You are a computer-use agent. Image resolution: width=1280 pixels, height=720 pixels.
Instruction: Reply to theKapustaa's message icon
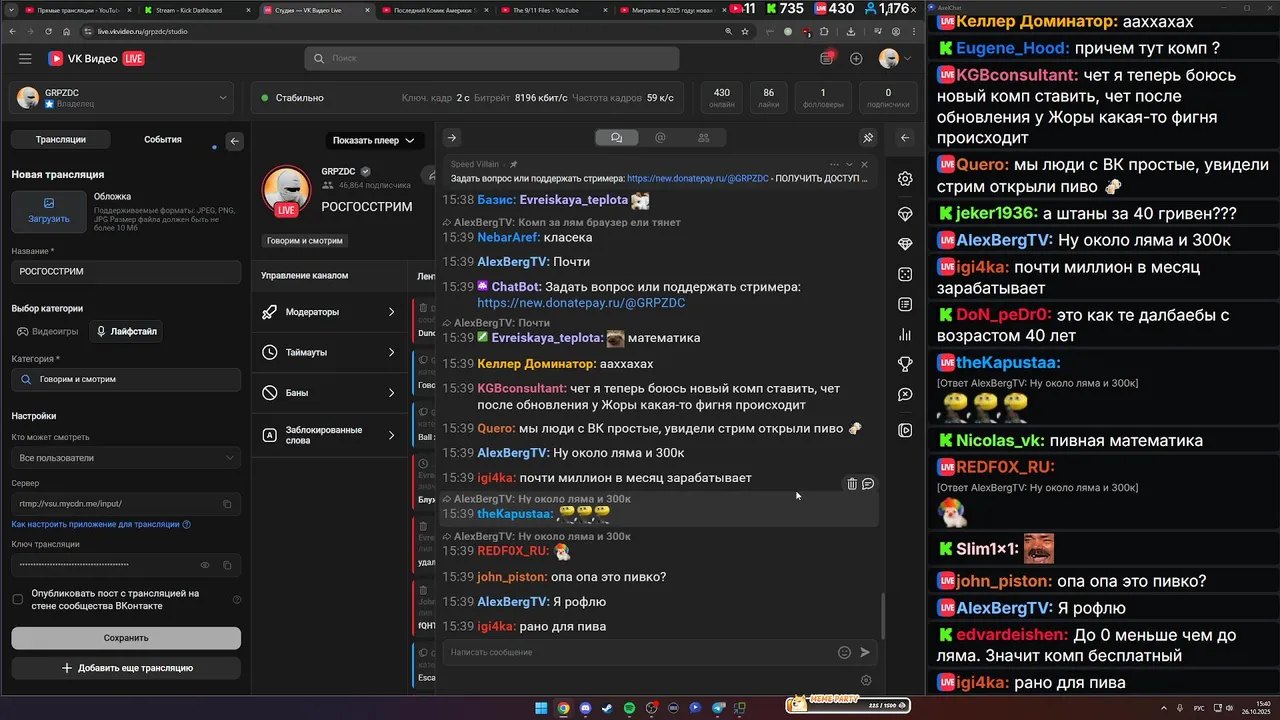[x=868, y=484]
